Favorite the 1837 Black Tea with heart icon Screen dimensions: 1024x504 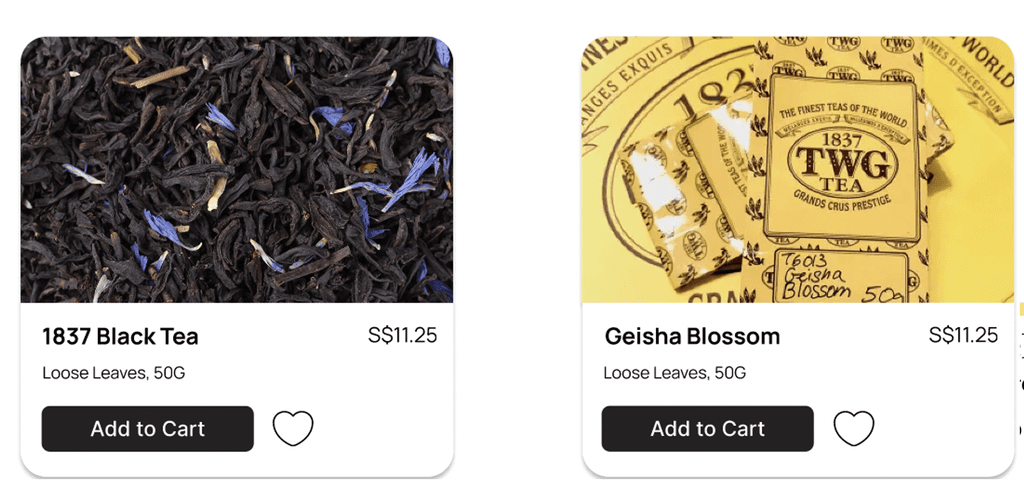pos(293,428)
